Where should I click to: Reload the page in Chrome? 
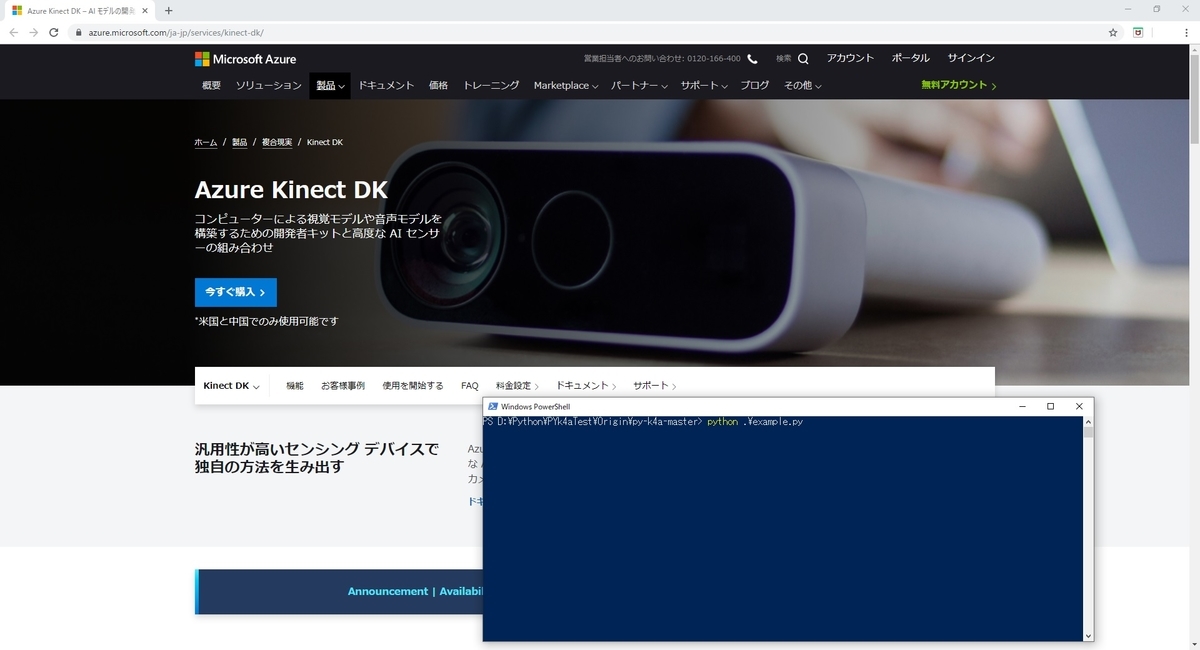click(x=54, y=32)
